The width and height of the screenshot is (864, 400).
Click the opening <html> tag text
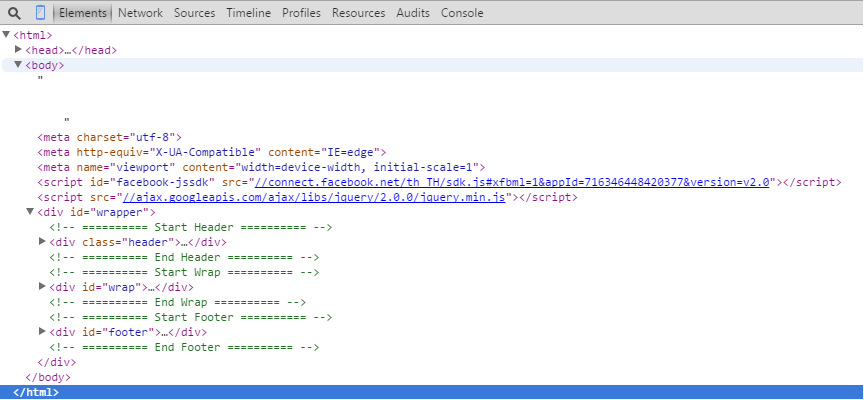33,35
